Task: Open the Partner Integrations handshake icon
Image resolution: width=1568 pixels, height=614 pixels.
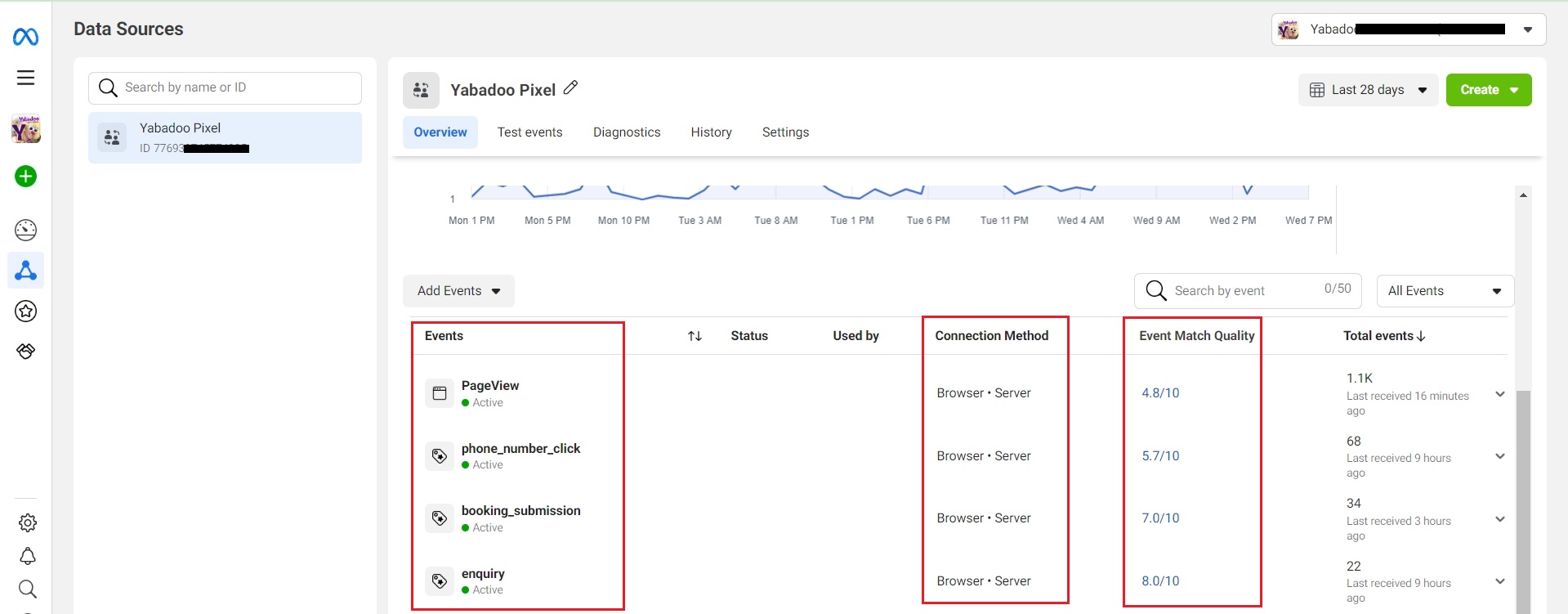Action: tap(26, 352)
